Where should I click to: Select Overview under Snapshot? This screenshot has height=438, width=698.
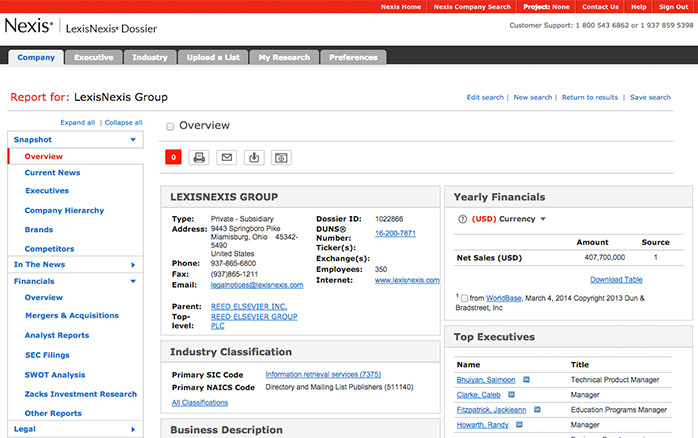(x=44, y=156)
